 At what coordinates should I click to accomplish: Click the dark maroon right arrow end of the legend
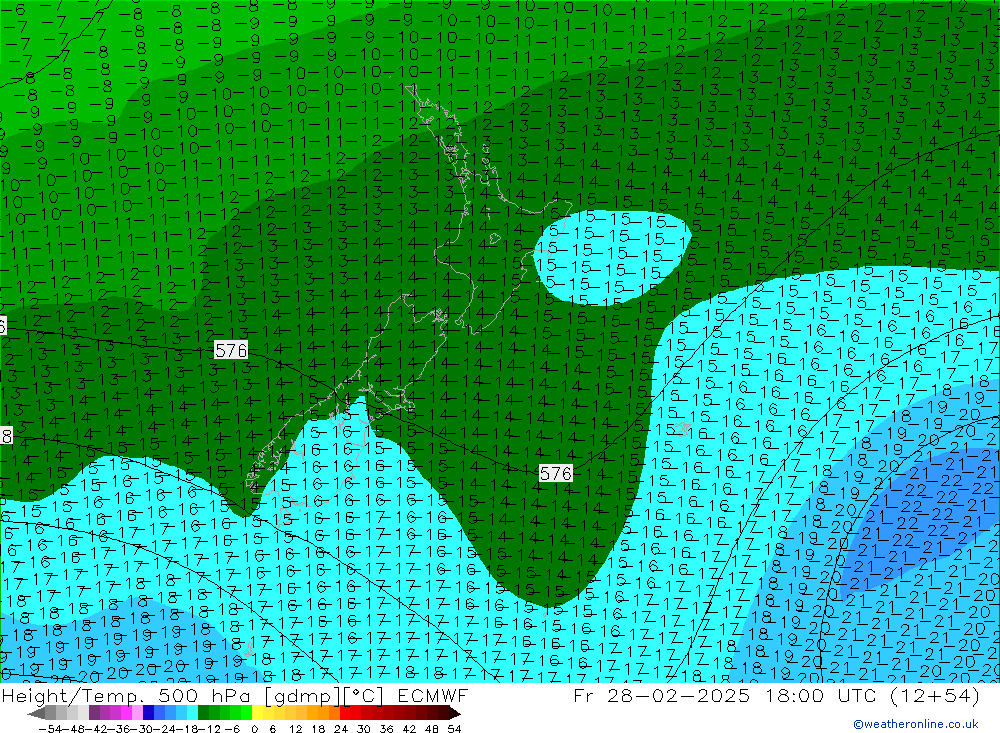pos(455,713)
